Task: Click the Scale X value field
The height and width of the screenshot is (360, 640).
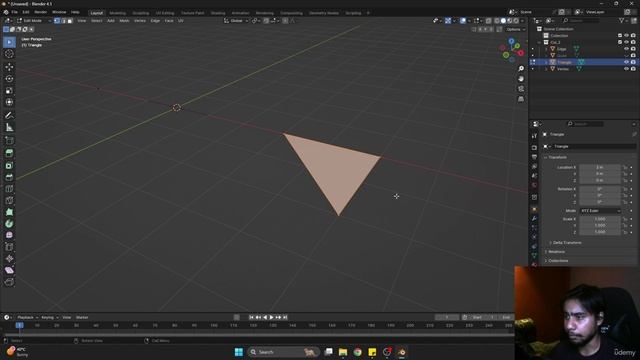Action: click(x=600, y=219)
